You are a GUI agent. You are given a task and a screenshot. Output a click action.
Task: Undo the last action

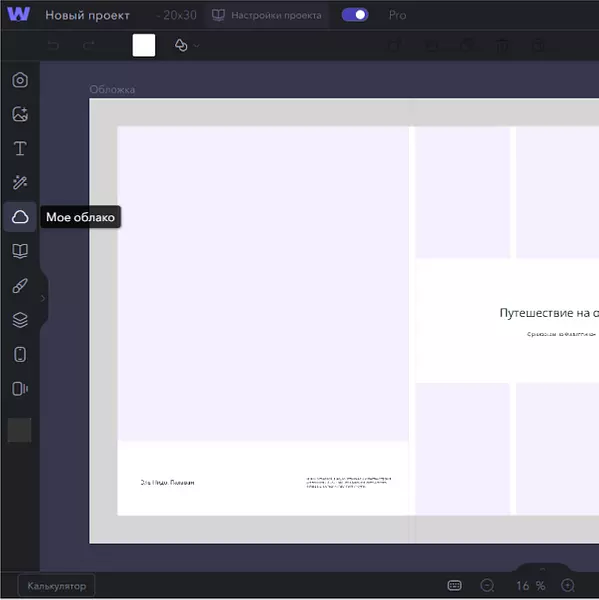(x=54, y=46)
